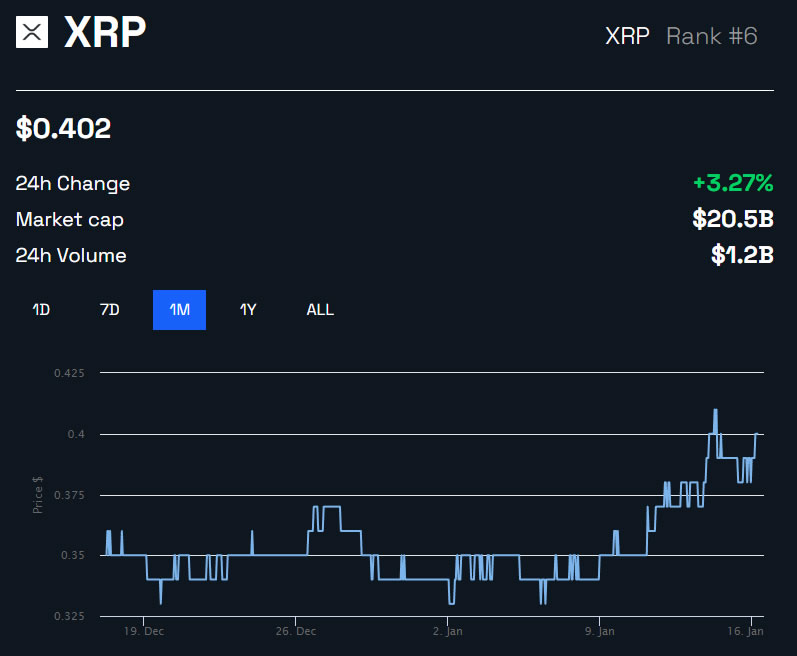
Task: Click the chart peak near 0.41
Action: pos(715,410)
